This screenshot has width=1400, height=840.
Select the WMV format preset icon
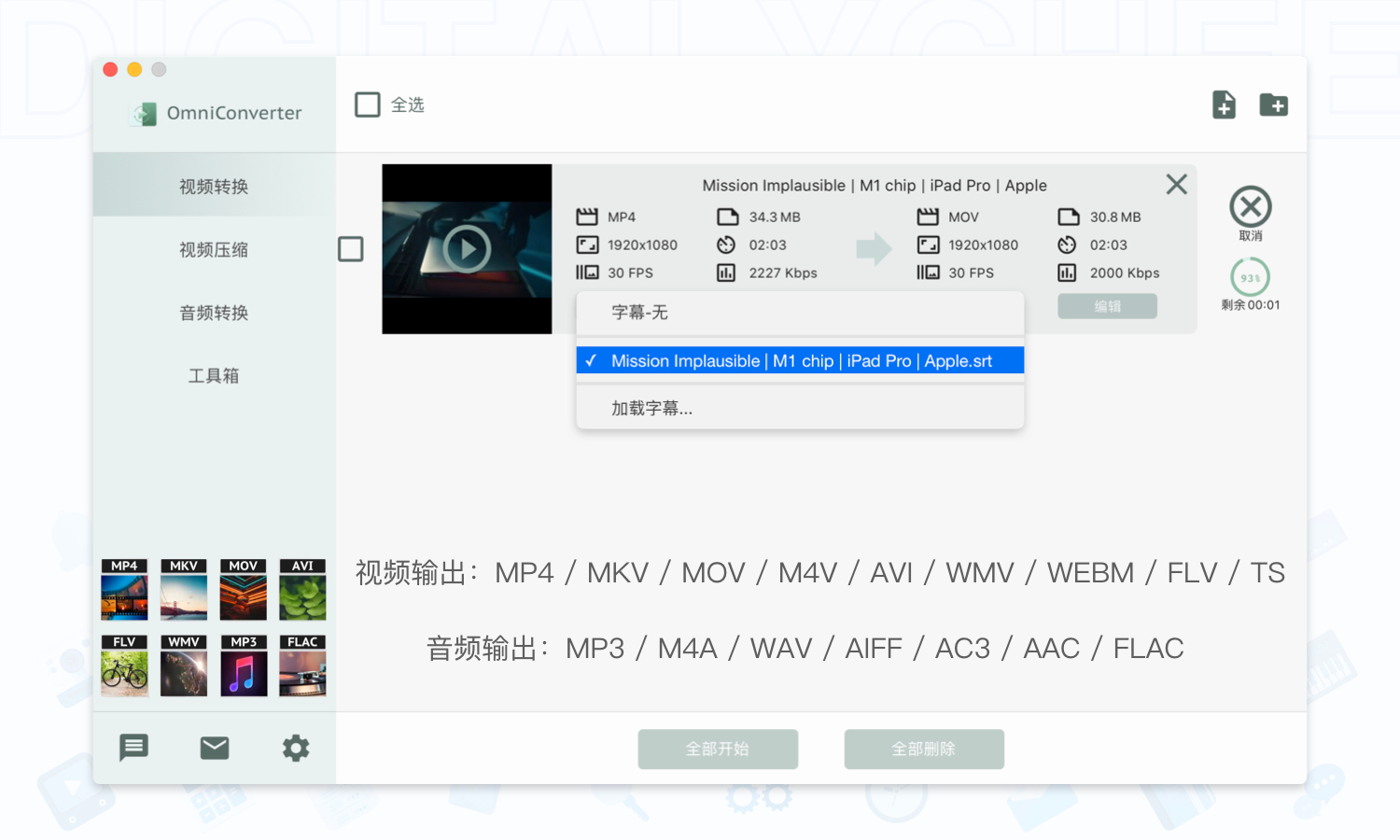(x=184, y=665)
